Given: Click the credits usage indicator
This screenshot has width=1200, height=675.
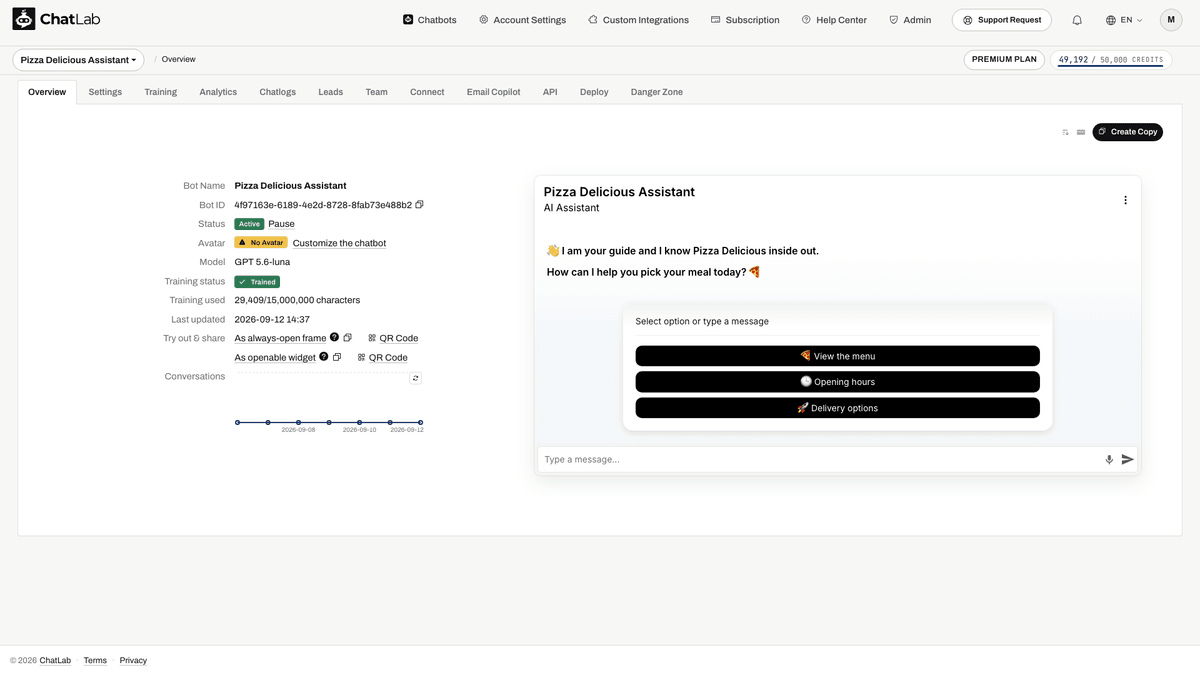Looking at the screenshot, I should click(x=1111, y=60).
